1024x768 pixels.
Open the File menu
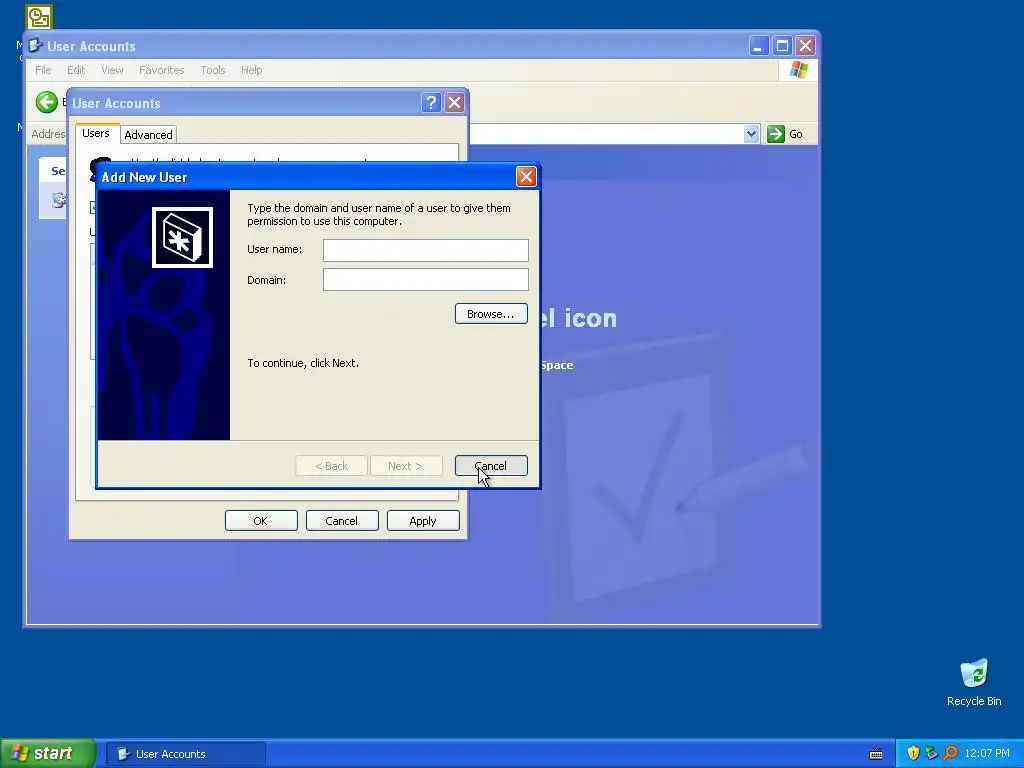(43, 70)
